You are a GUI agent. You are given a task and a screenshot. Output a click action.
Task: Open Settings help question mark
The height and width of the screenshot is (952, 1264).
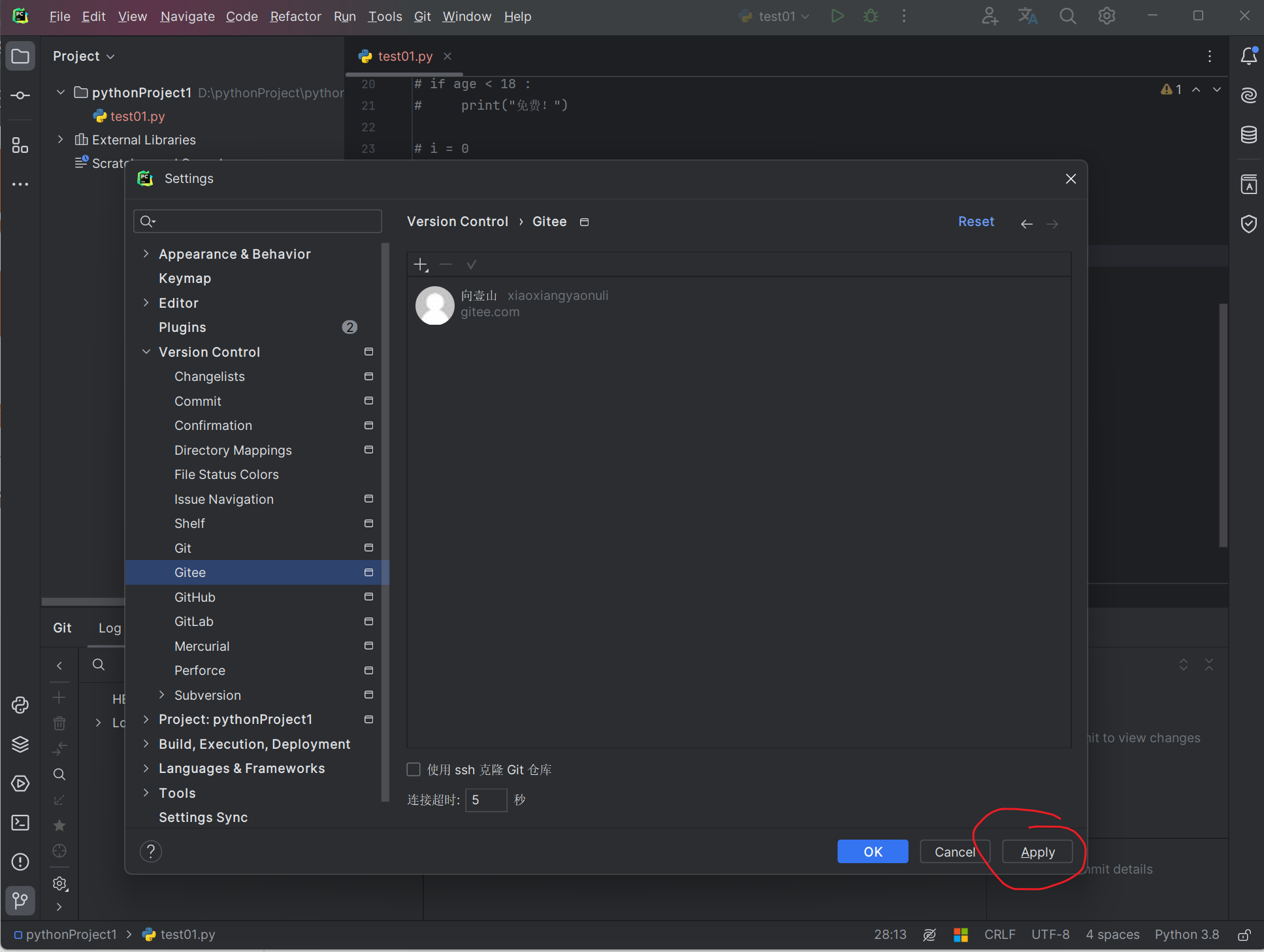coord(151,851)
